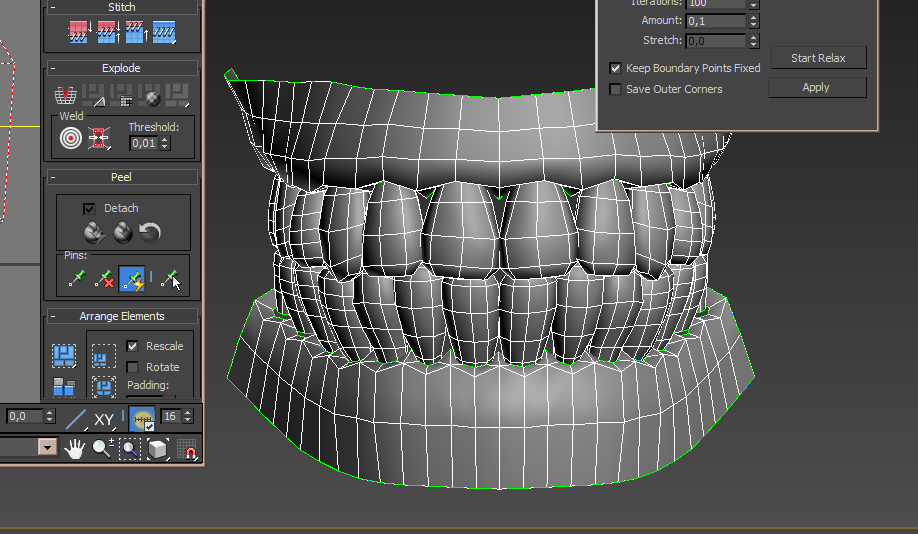The width and height of the screenshot is (918, 534).
Task: Click the Apply button
Action: (816, 87)
